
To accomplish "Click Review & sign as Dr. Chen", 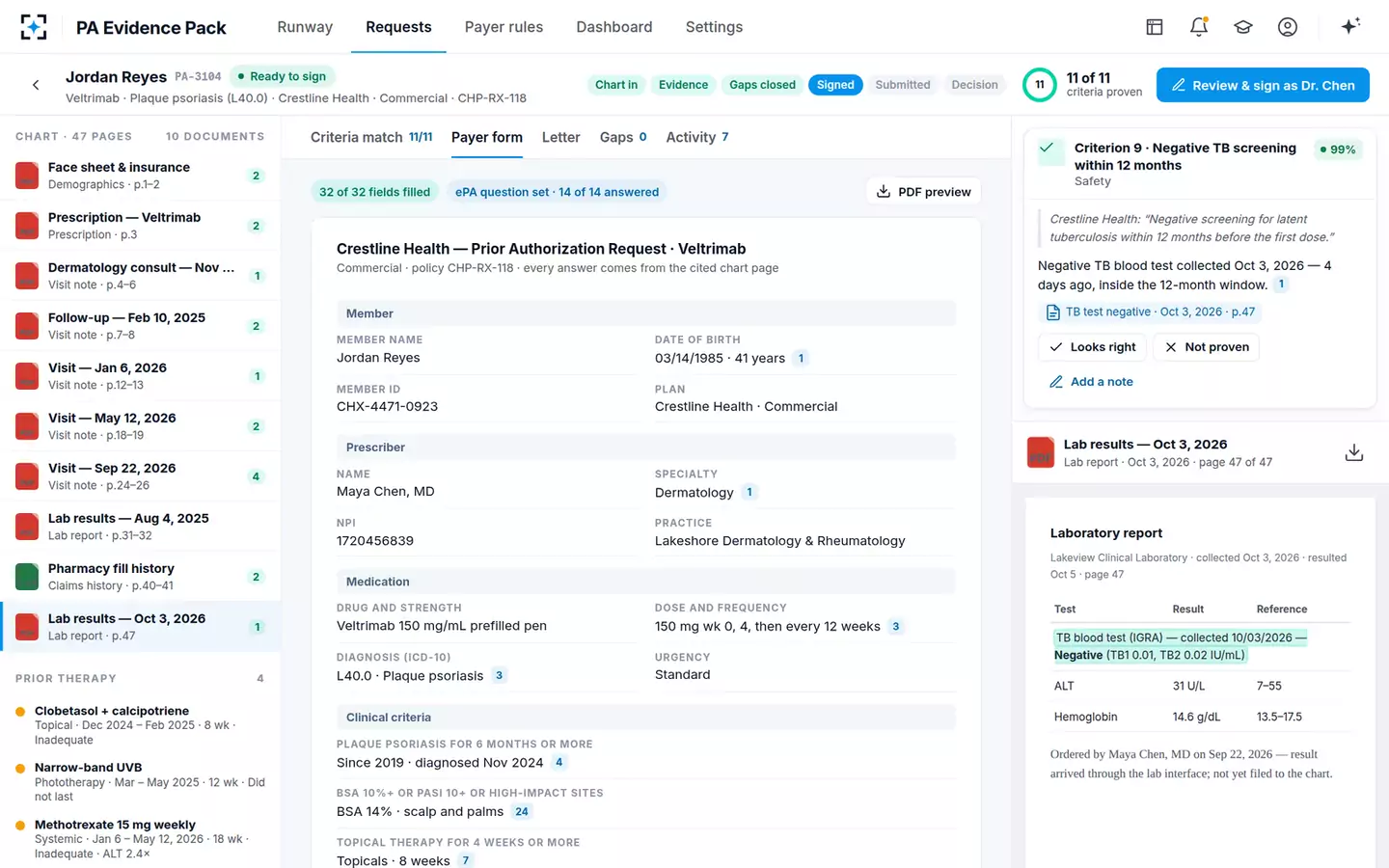I will (x=1263, y=85).
